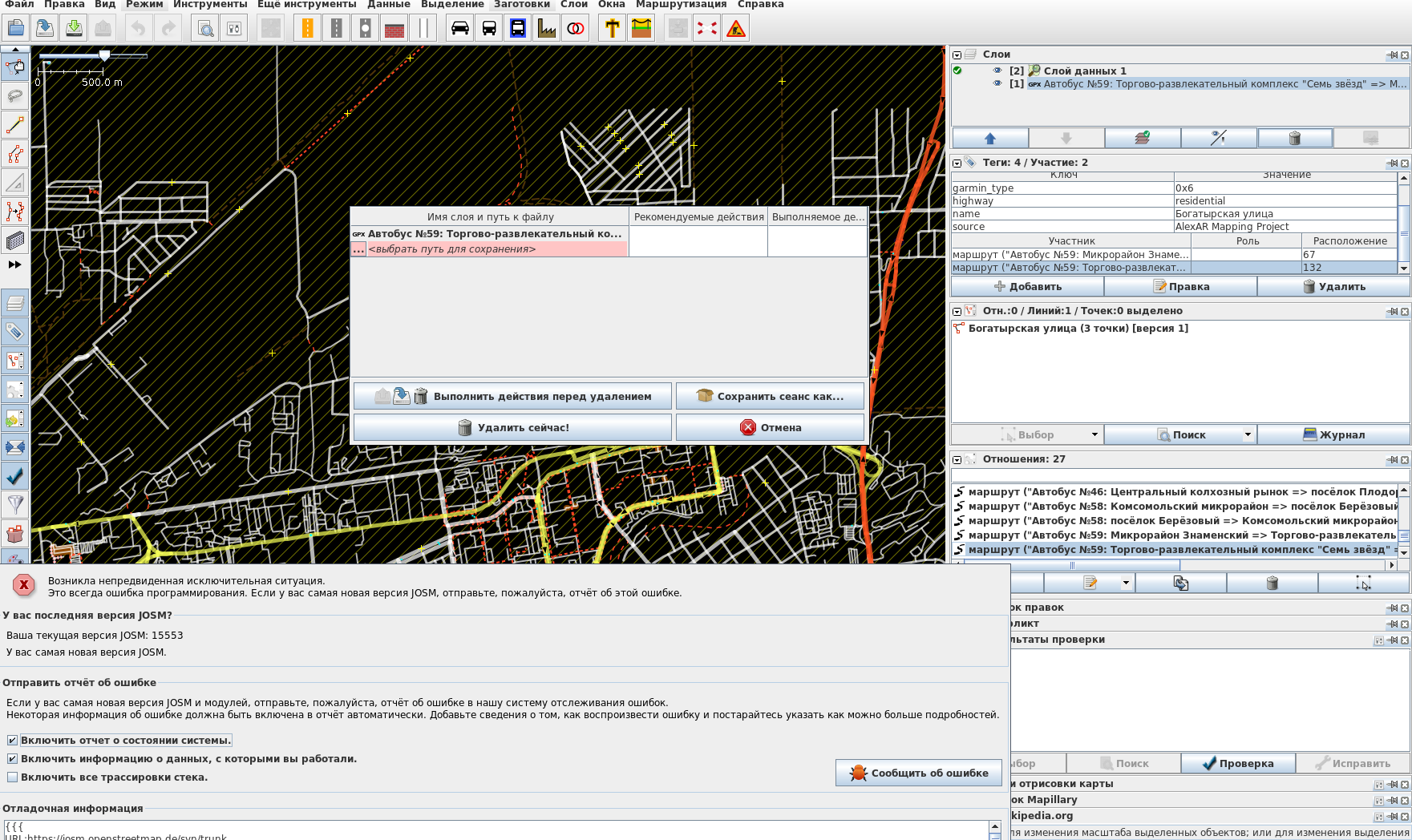Open the Поиск dropdown arrow in selection panel
Viewport: 1412px width, 840px height.
coord(1248,434)
